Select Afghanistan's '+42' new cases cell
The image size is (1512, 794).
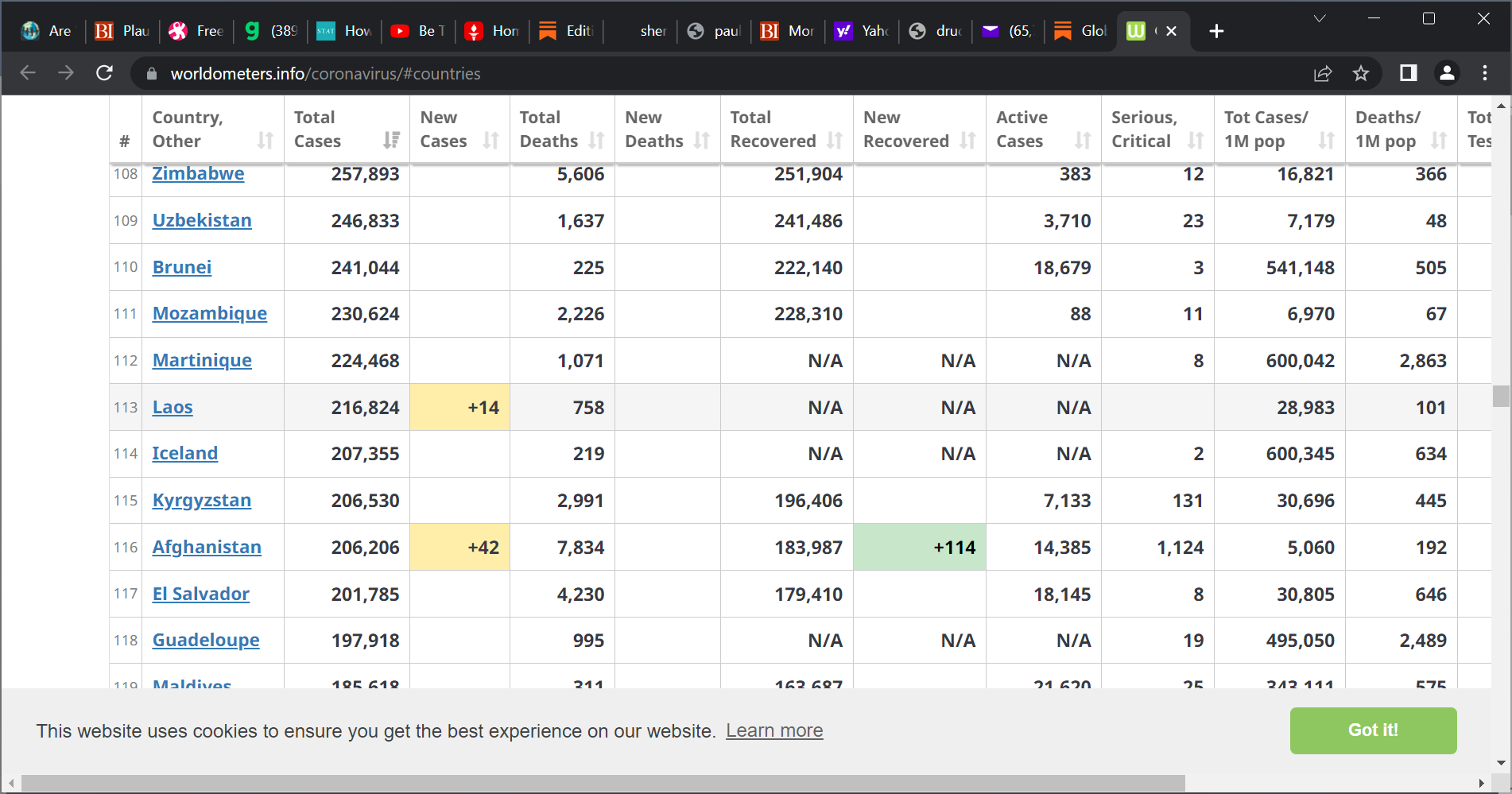[459, 547]
